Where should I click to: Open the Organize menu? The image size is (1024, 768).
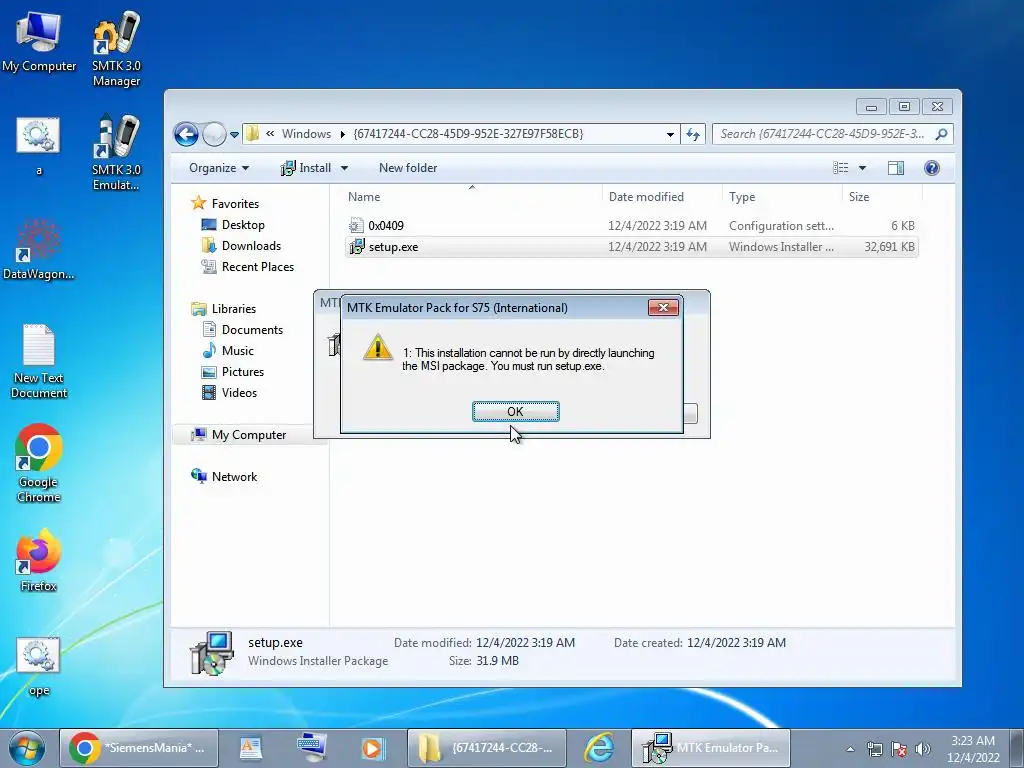[219, 168]
